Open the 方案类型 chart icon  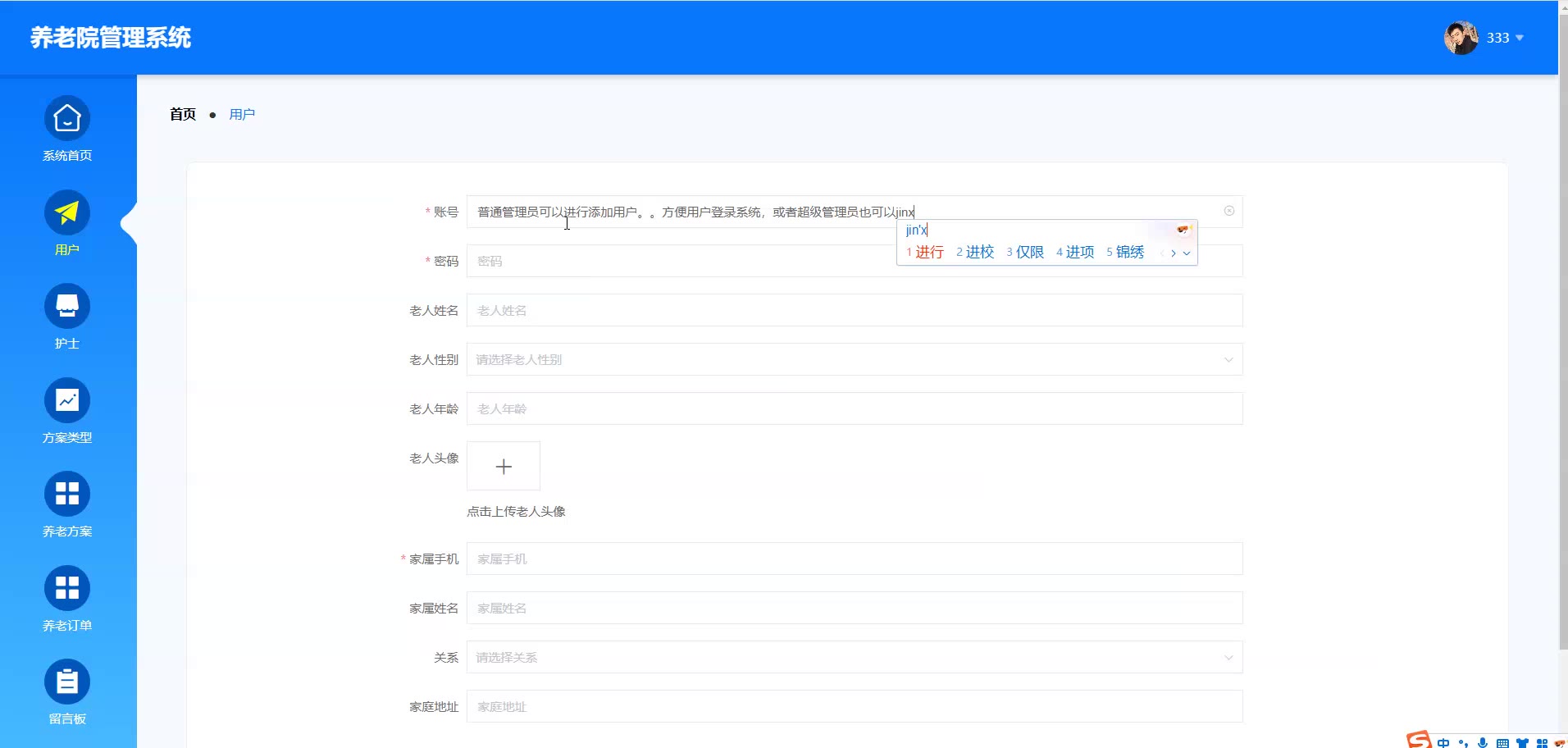[x=67, y=401]
